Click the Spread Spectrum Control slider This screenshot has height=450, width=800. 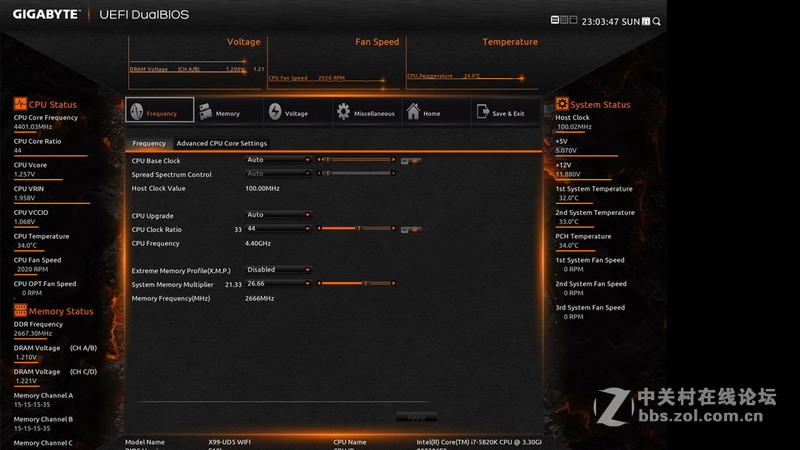point(357,173)
